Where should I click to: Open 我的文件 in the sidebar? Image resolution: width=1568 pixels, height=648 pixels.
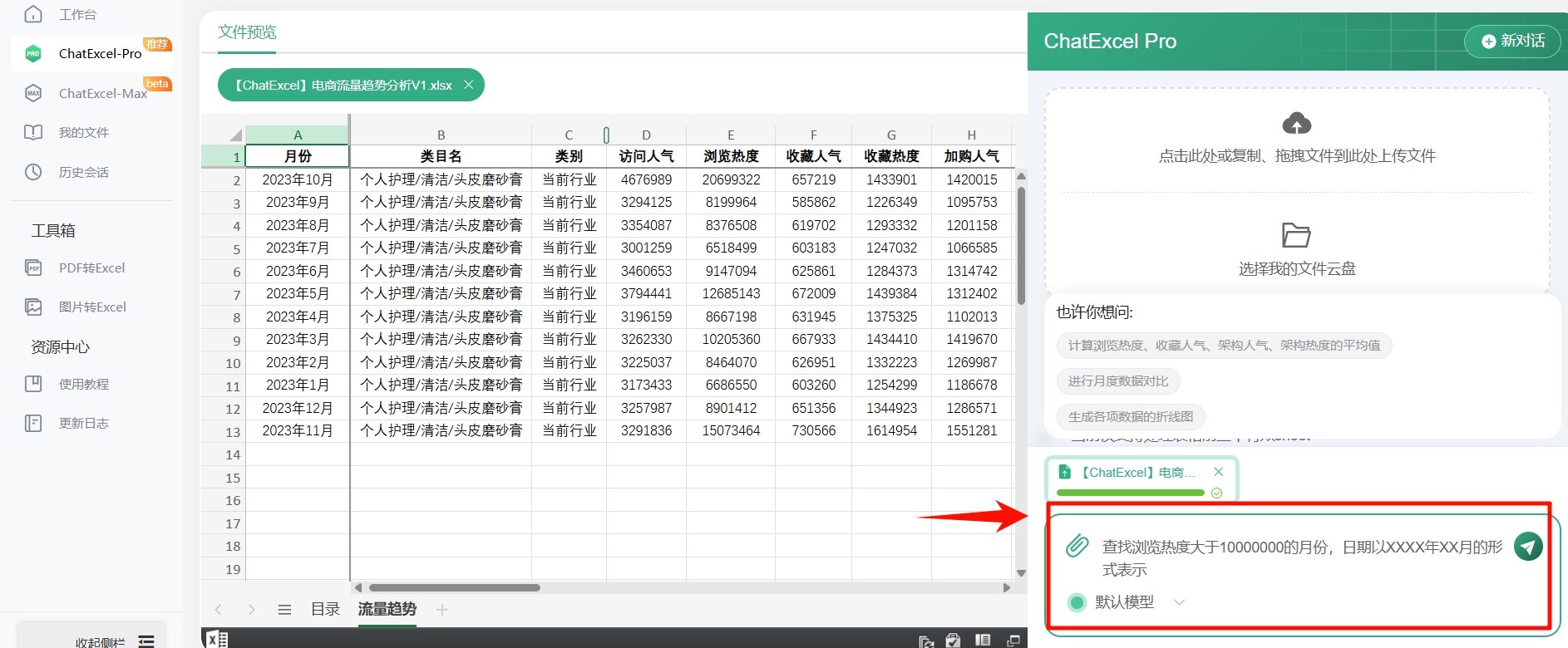click(x=83, y=132)
